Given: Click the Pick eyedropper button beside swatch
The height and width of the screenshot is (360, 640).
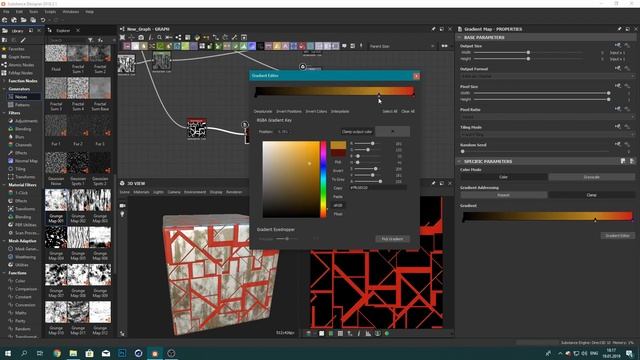Looking at the screenshot, I should point(338,162).
